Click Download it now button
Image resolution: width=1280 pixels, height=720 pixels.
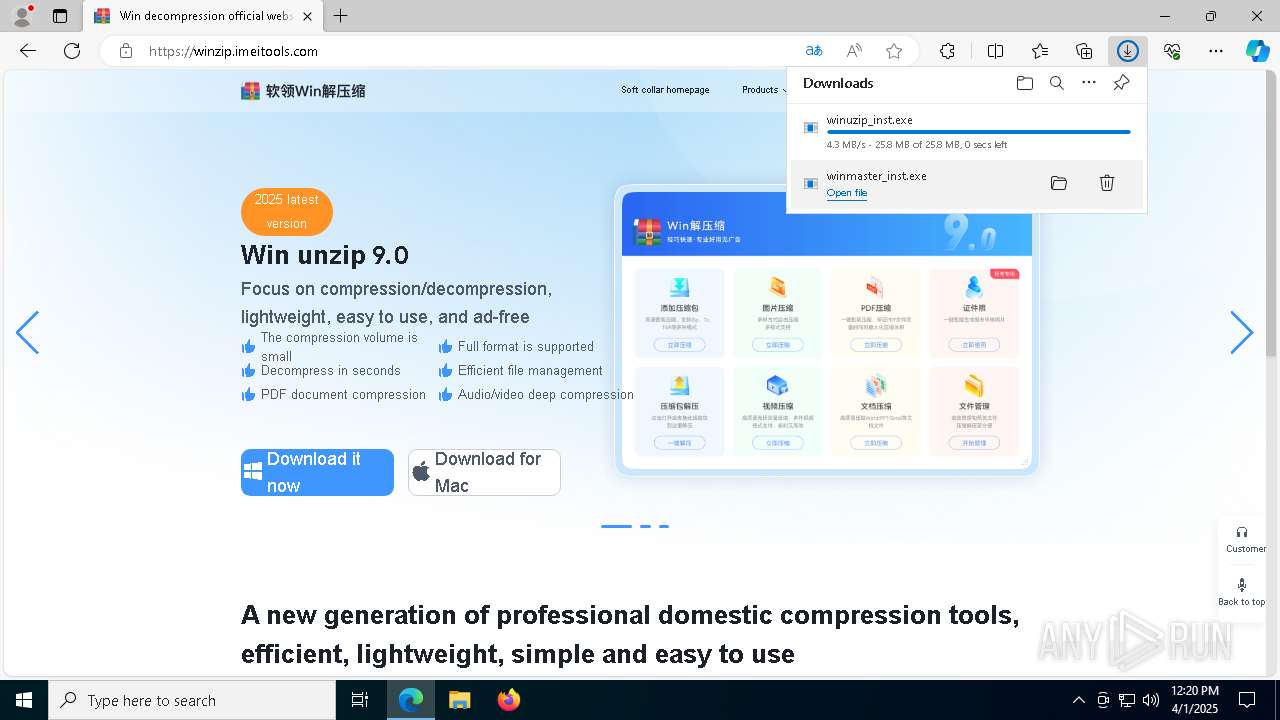[x=317, y=472]
